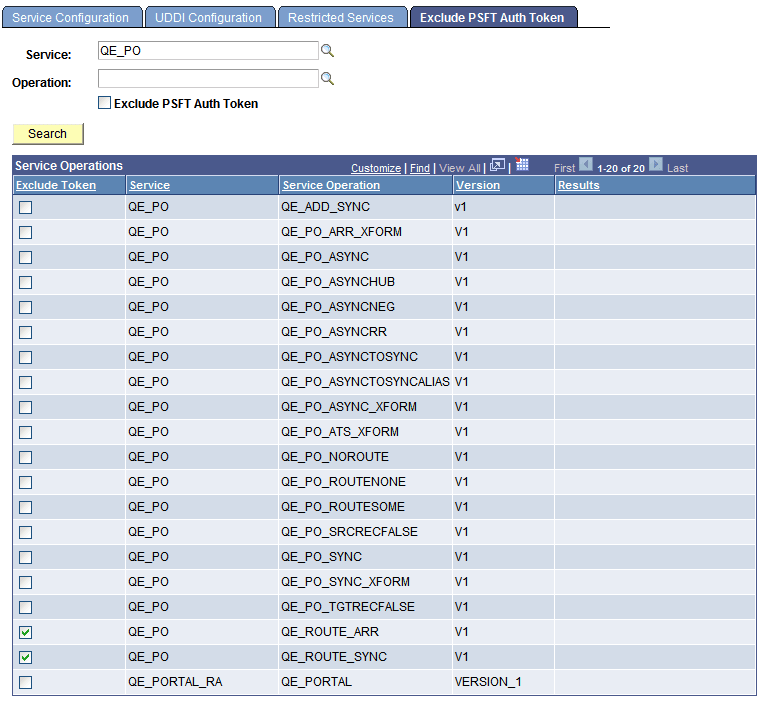Enable Exclude Token for QE_PO_ASYNCRR
779x711 pixels.
[26, 332]
